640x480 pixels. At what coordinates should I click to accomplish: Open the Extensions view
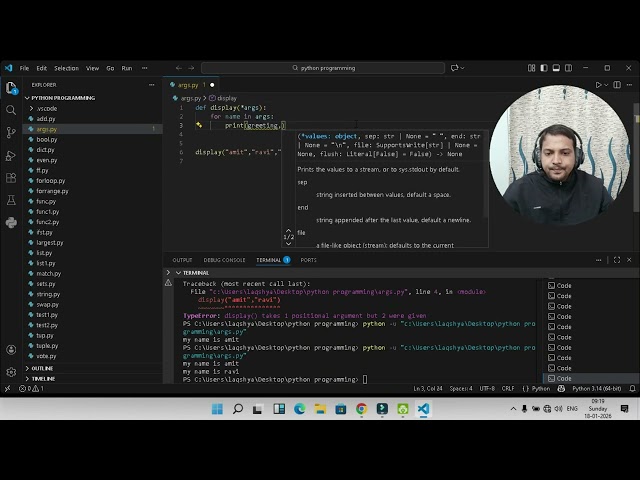11,178
